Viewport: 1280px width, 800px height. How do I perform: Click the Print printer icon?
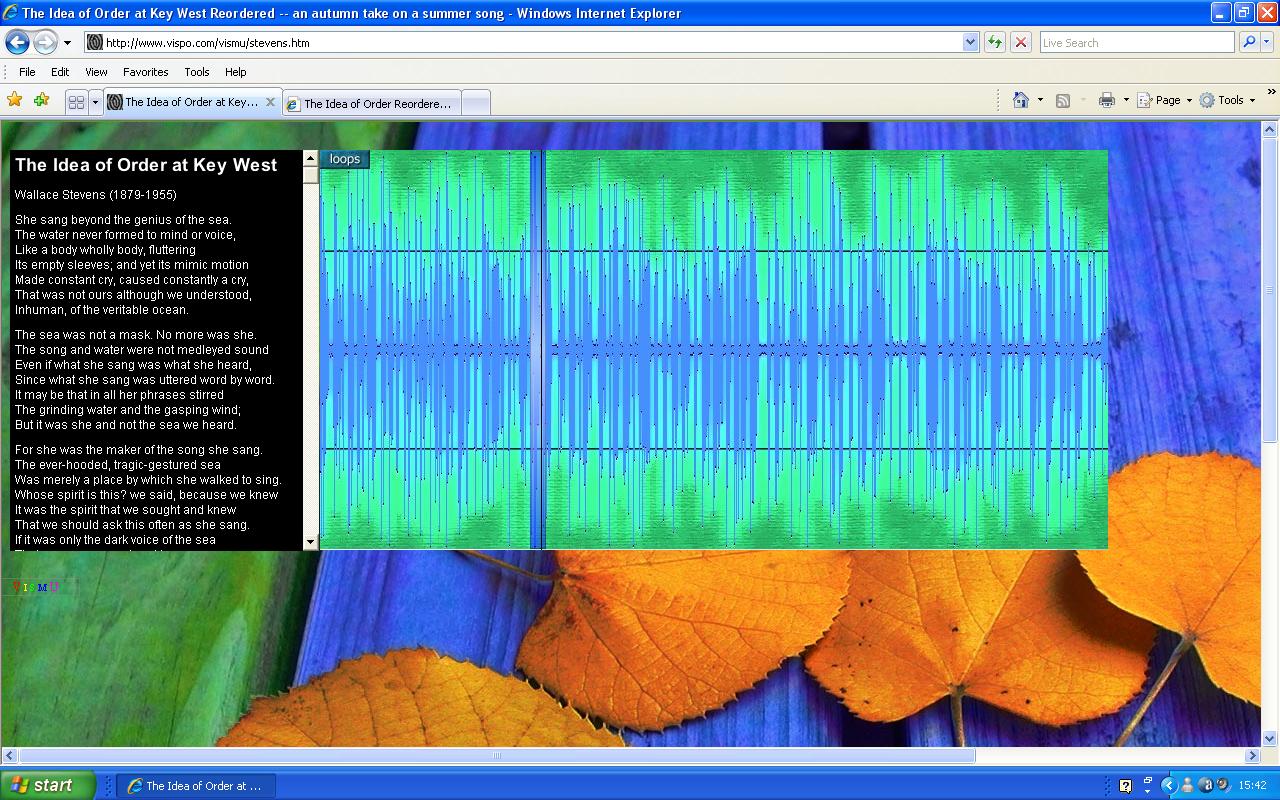1106,100
